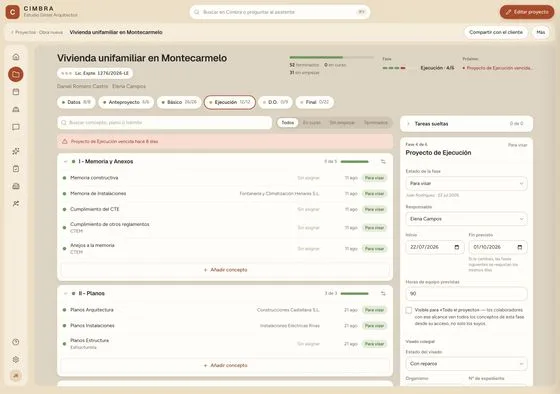560x394 pixels.
Task: Click Añadir concepto under II - Planos
Action: [225, 365]
